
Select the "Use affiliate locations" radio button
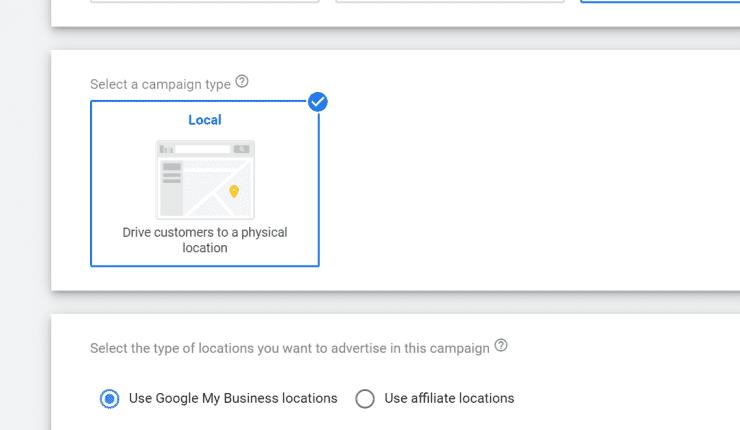click(x=365, y=399)
